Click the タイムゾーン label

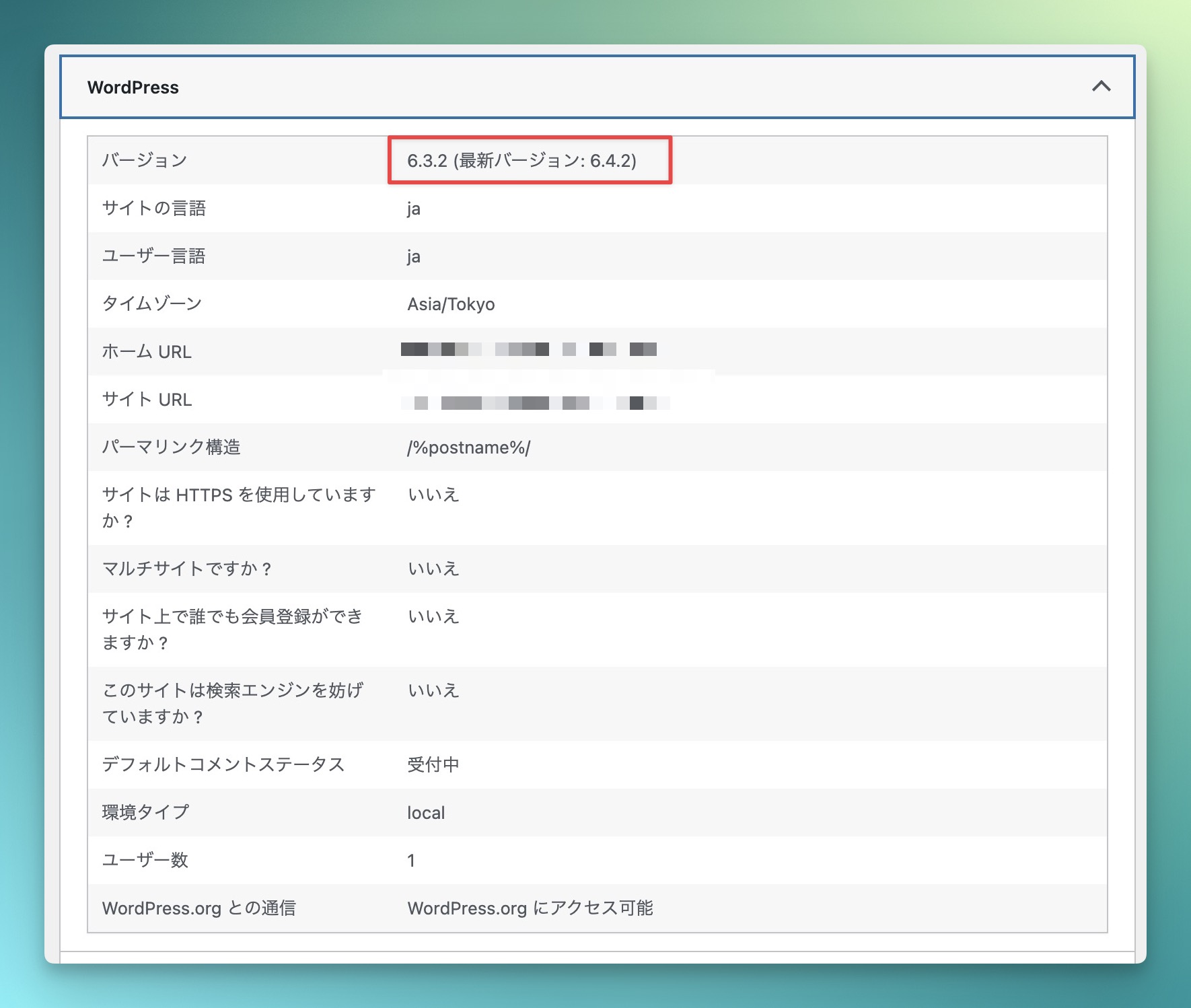coord(152,303)
